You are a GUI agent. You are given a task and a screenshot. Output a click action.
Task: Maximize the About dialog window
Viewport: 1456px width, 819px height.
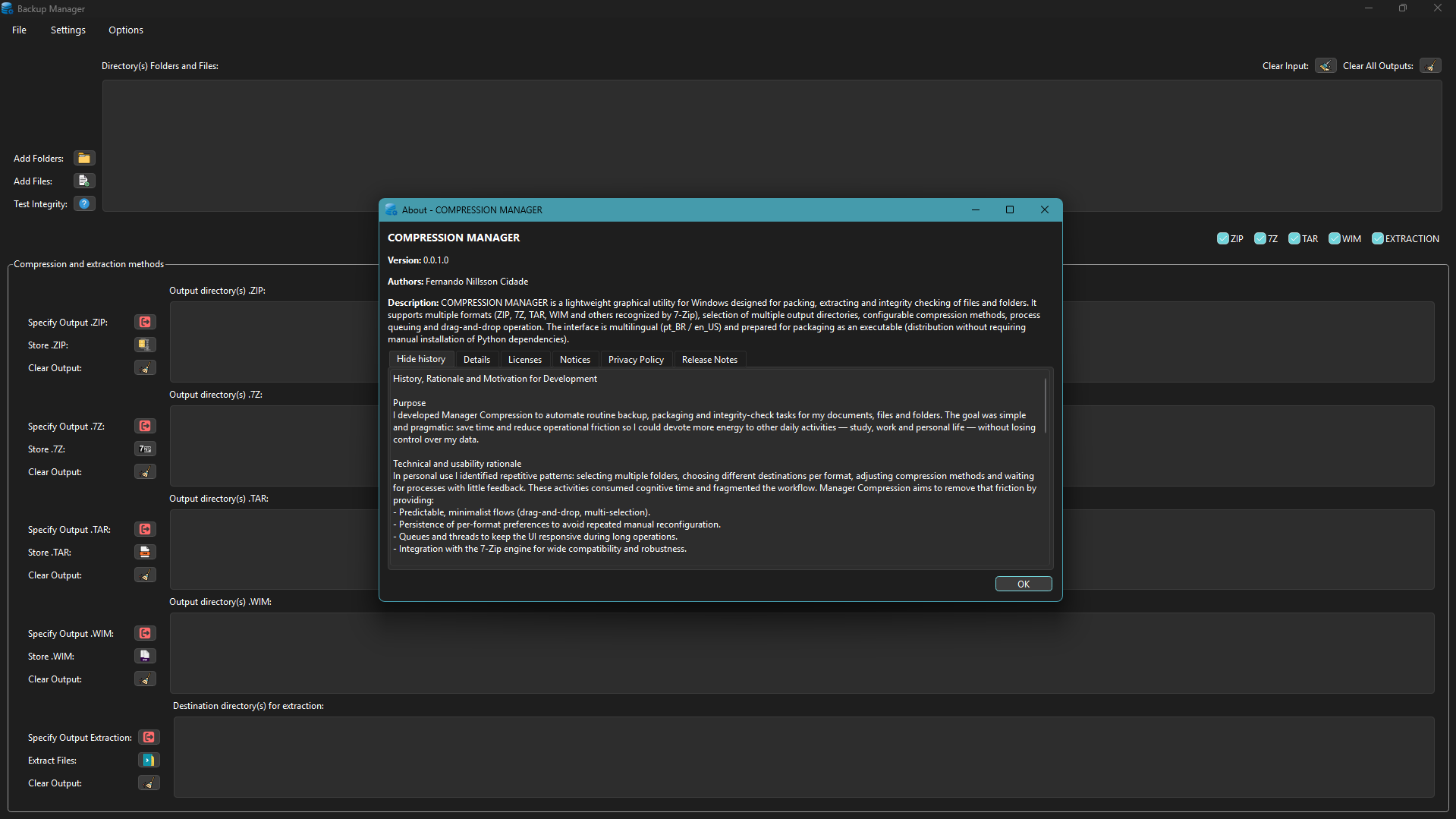coord(1010,209)
